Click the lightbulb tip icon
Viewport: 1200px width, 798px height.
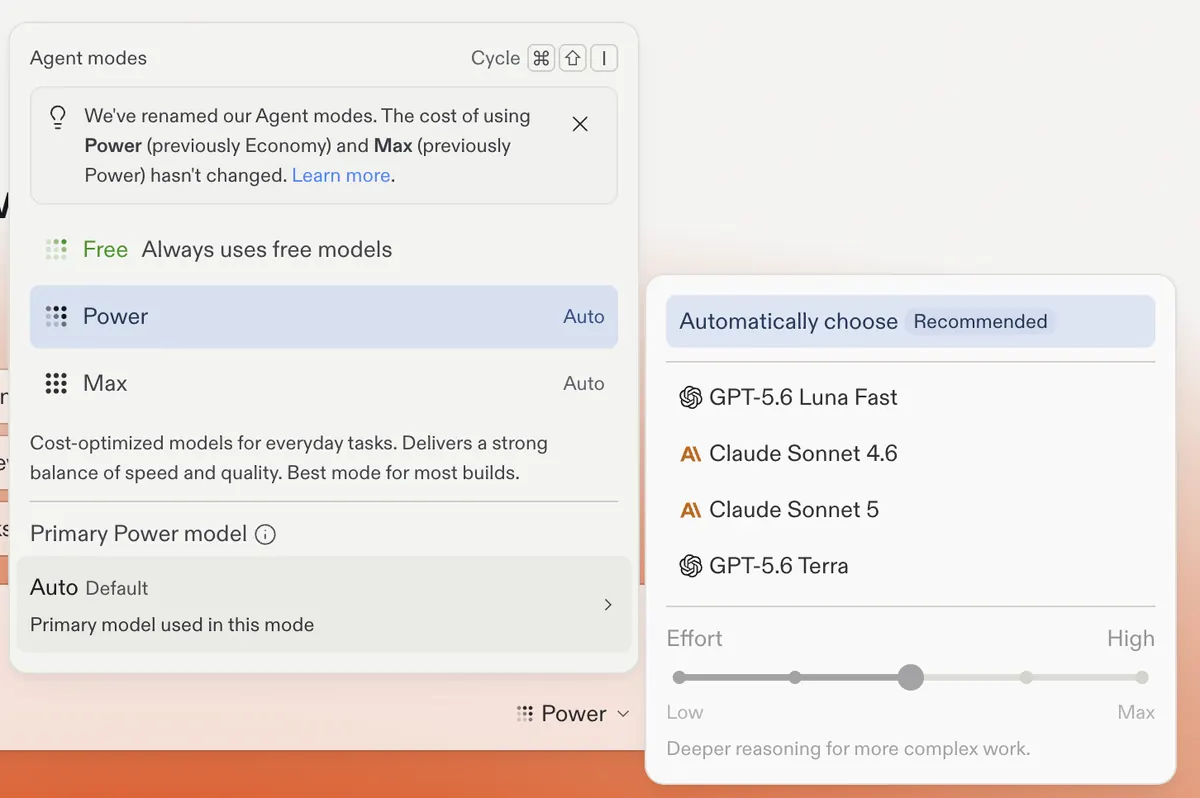click(x=58, y=117)
